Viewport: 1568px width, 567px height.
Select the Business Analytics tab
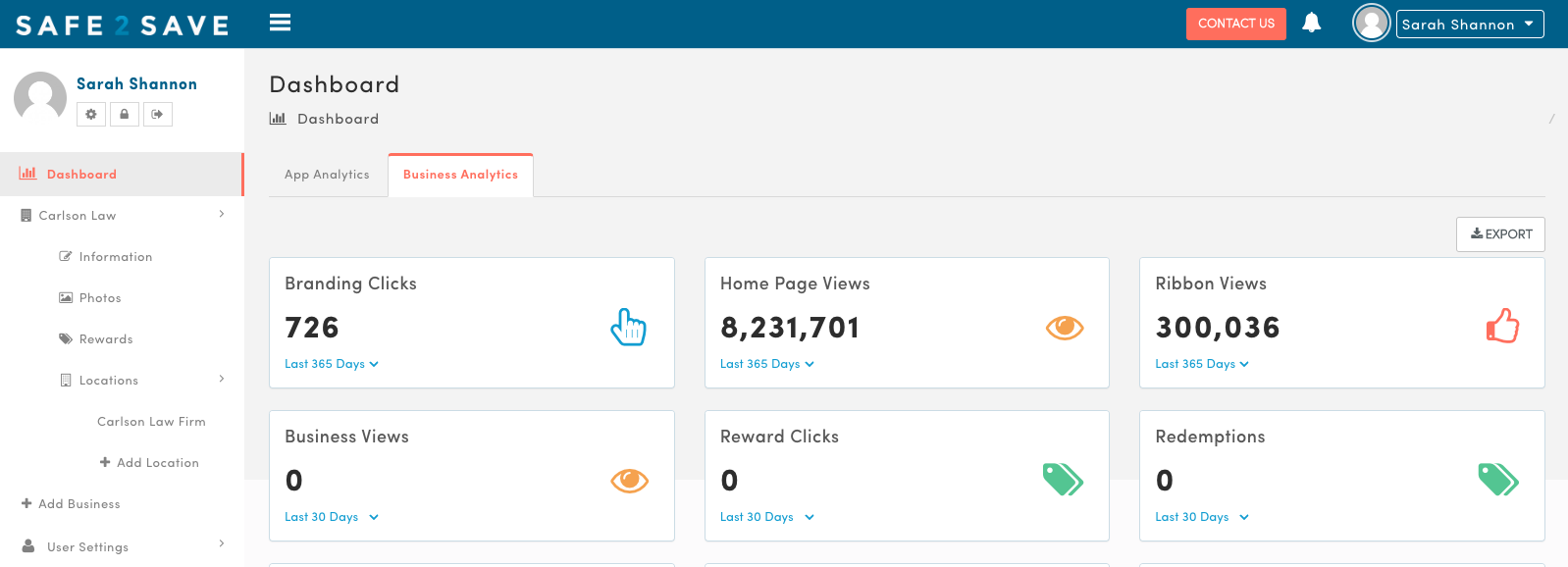click(x=460, y=175)
